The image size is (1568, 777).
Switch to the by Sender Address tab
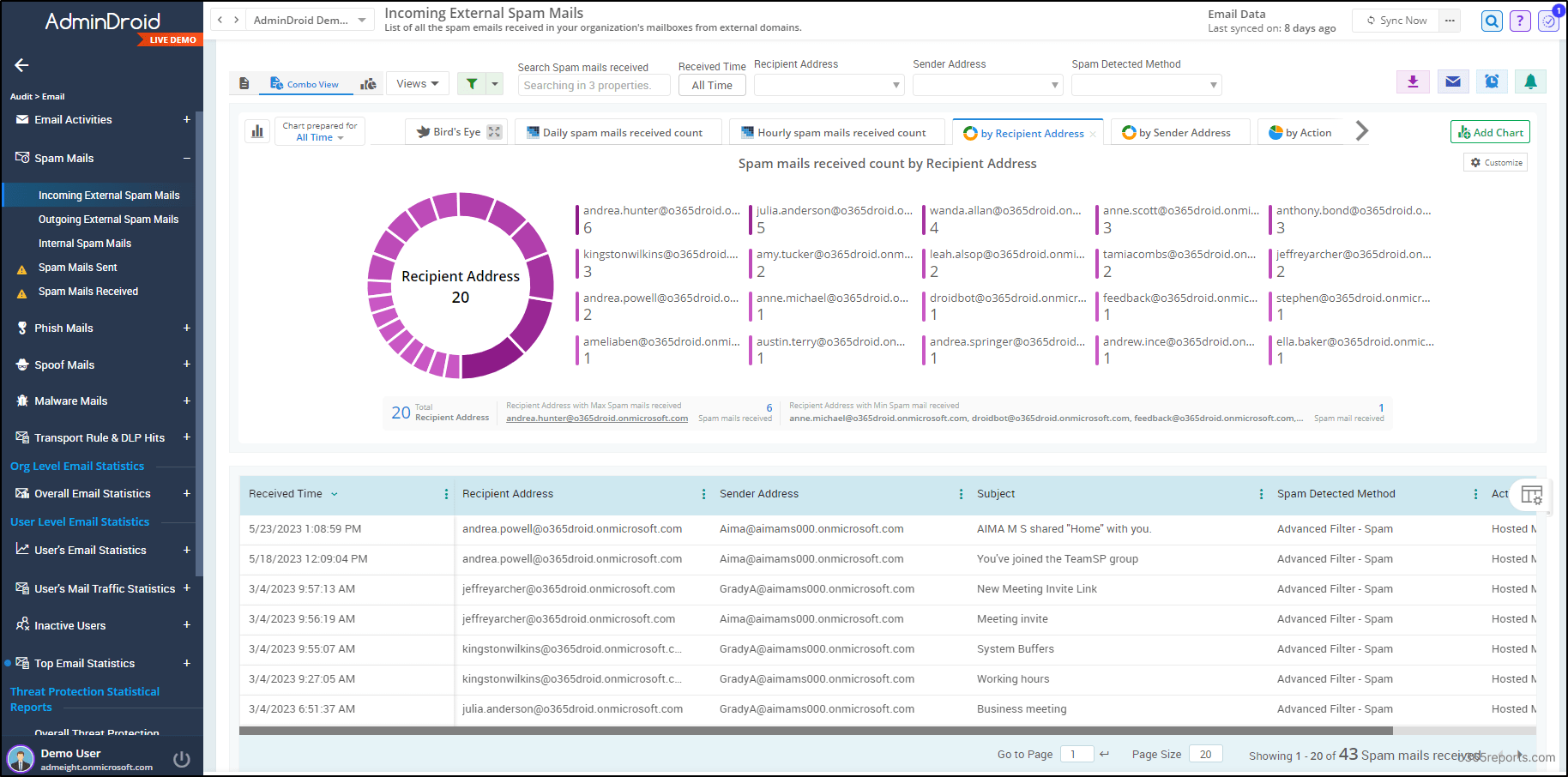(x=1179, y=132)
